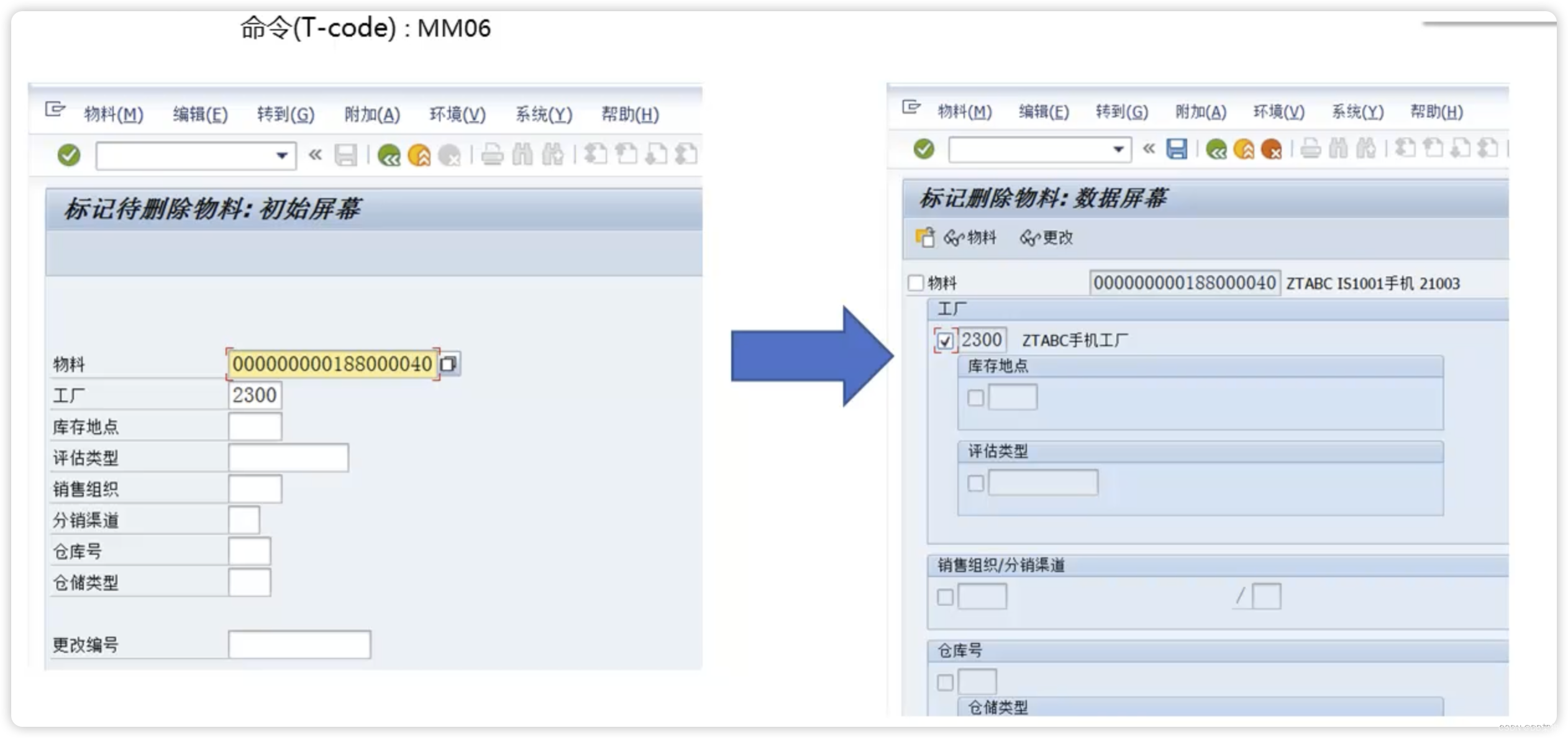Click Next Page icon in left window
The height and width of the screenshot is (738, 1568).
point(656,155)
